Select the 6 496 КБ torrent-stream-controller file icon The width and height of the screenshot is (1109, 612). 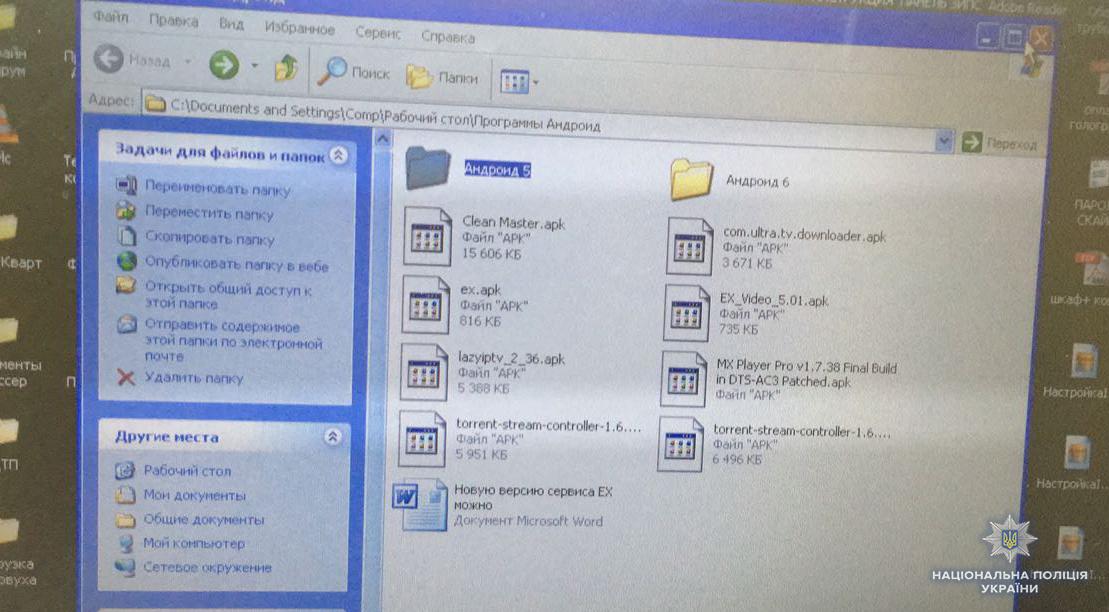680,444
